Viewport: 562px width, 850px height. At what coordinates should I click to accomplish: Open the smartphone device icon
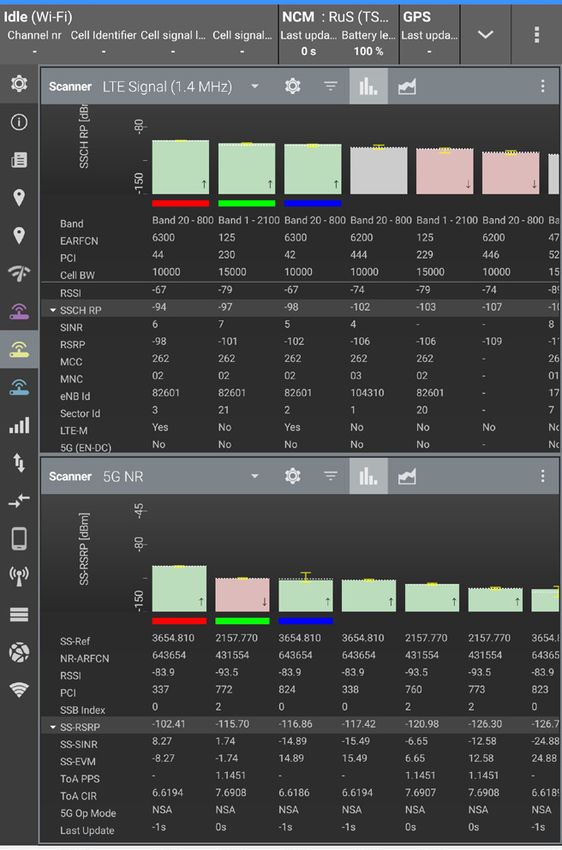coord(19,538)
